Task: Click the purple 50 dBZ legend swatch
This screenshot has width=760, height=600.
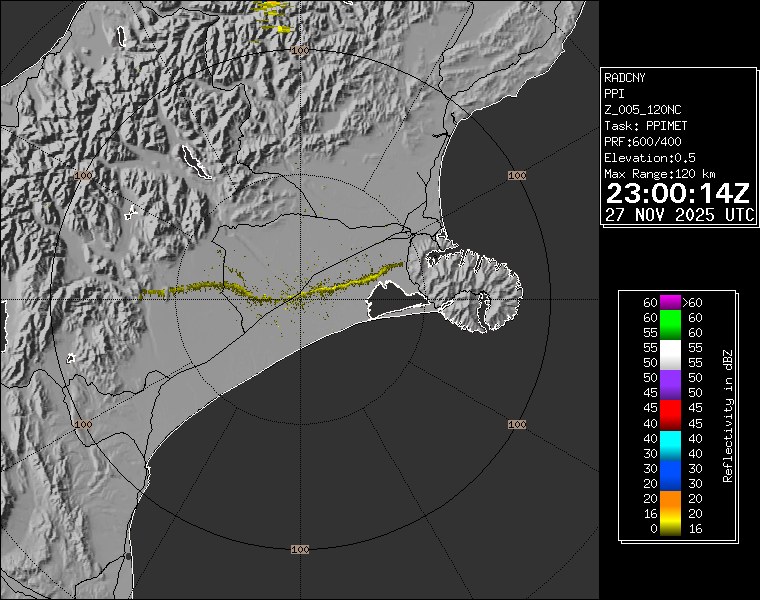Action: tap(670, 385)
